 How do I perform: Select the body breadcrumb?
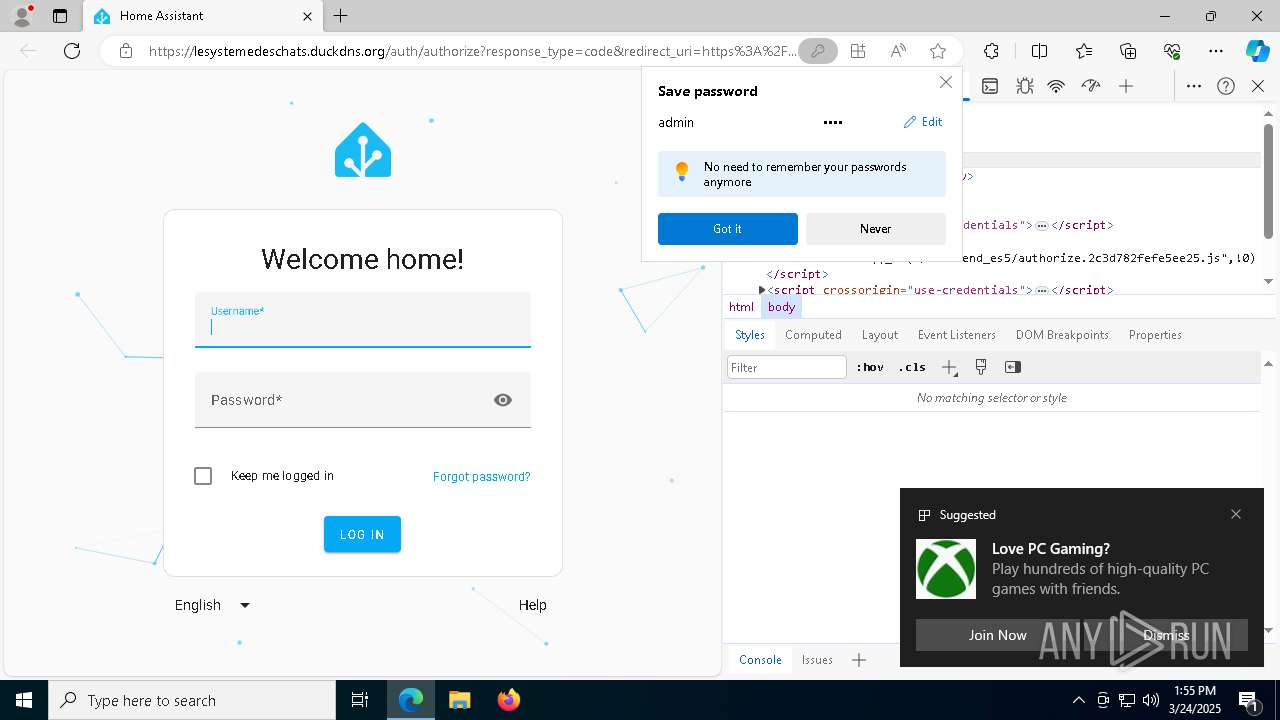(x=782, y=307)
